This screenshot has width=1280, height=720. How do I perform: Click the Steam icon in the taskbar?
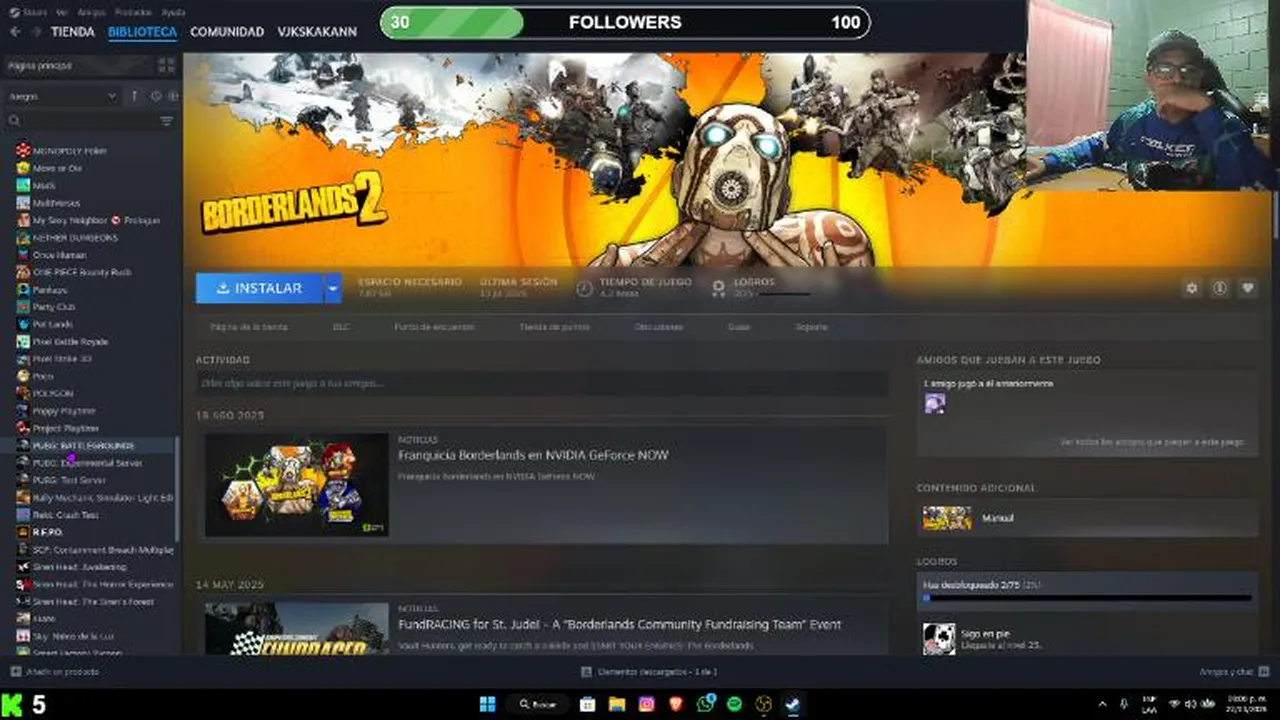[x=793, y=704]
